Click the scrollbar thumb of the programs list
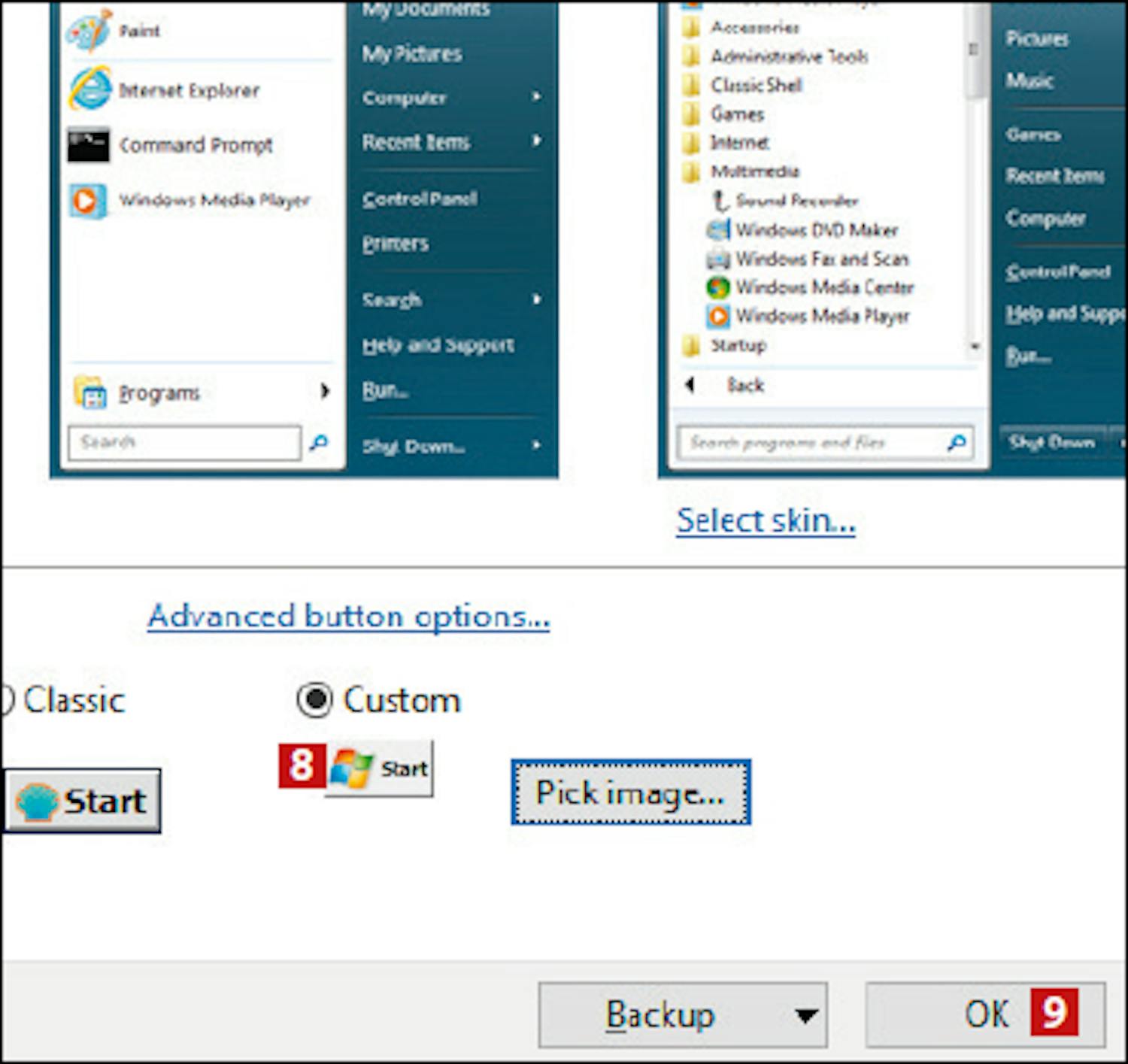1128x1064 pixels. [x=975, y=50]
